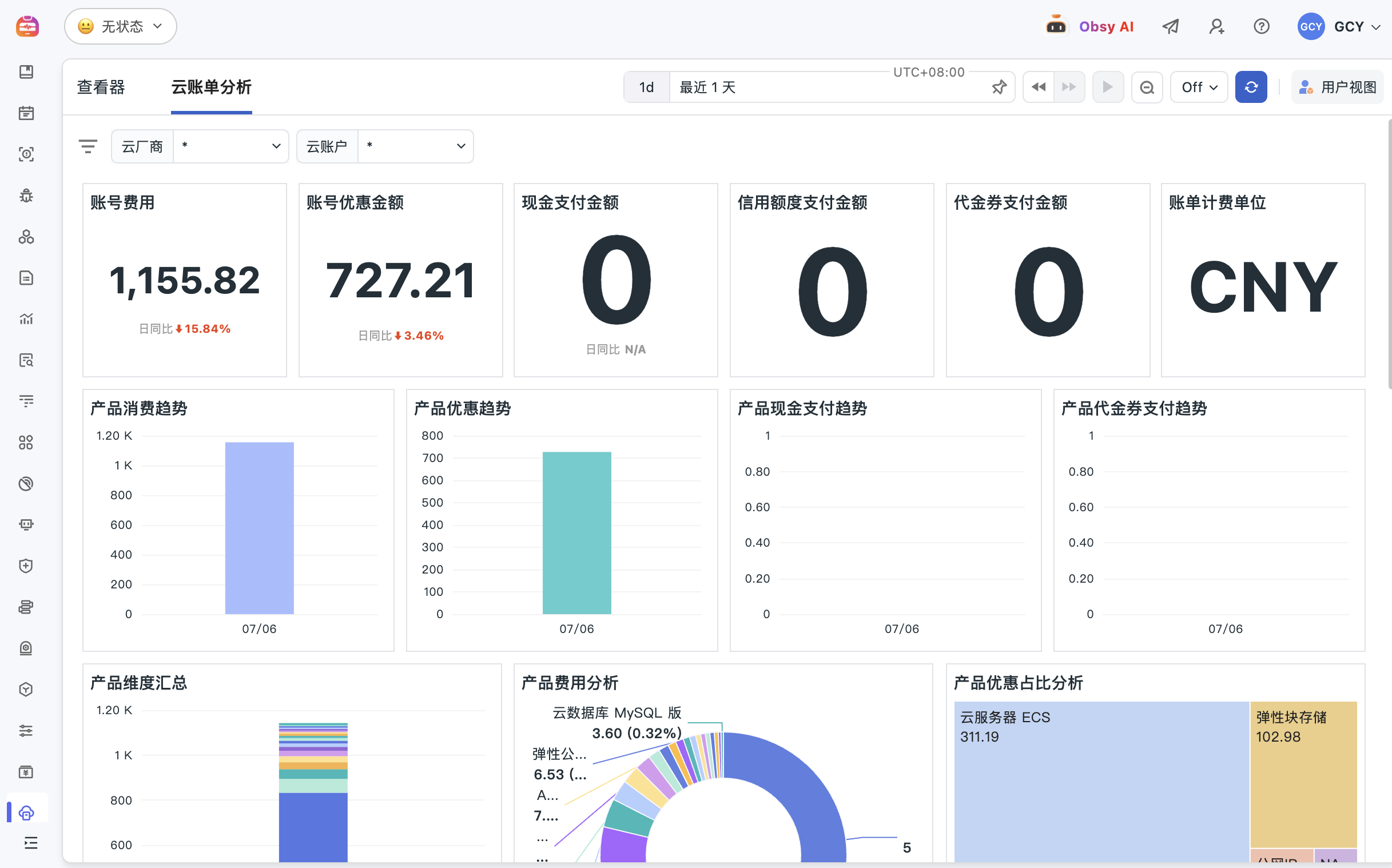This screenshot has width=1392, height=868.
Task: Click the 账号费用 value 1,155.82
Action: (185, 280)
